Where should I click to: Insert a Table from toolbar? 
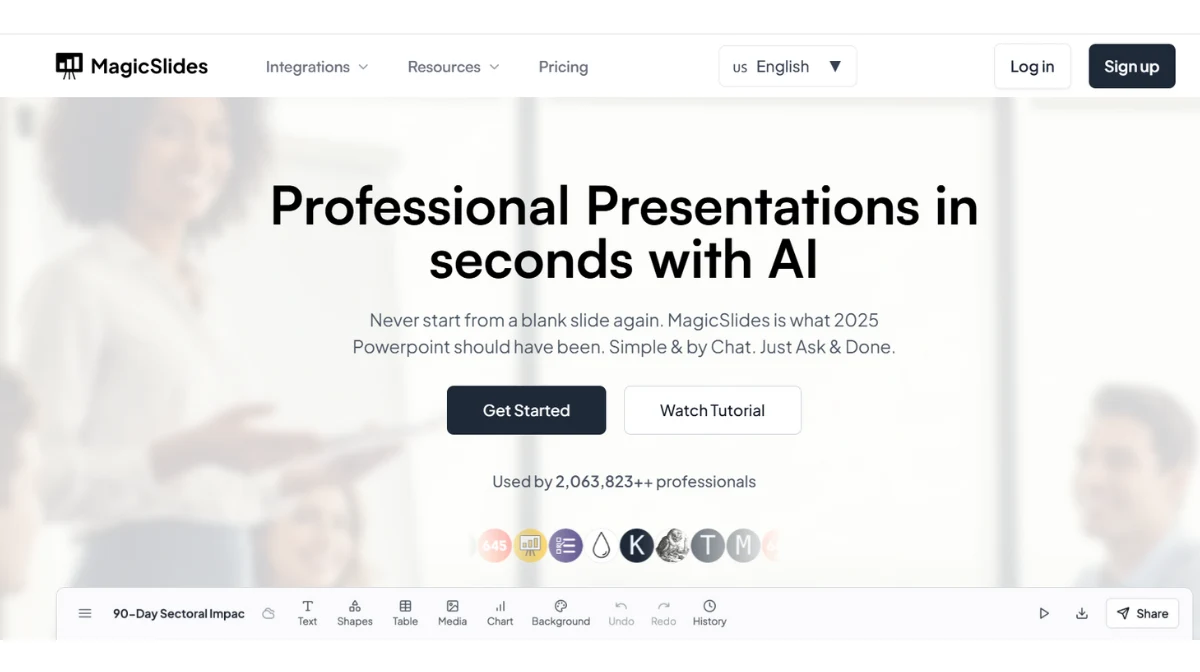[x=405, y=613]
